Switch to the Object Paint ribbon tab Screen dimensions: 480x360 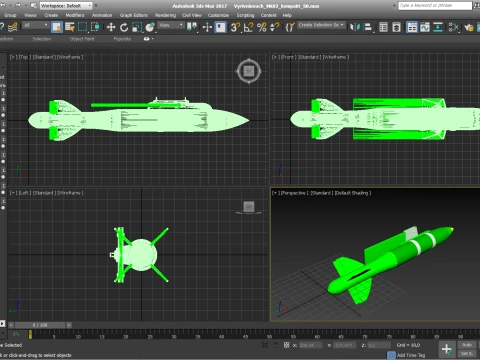(x=82, y=39)
